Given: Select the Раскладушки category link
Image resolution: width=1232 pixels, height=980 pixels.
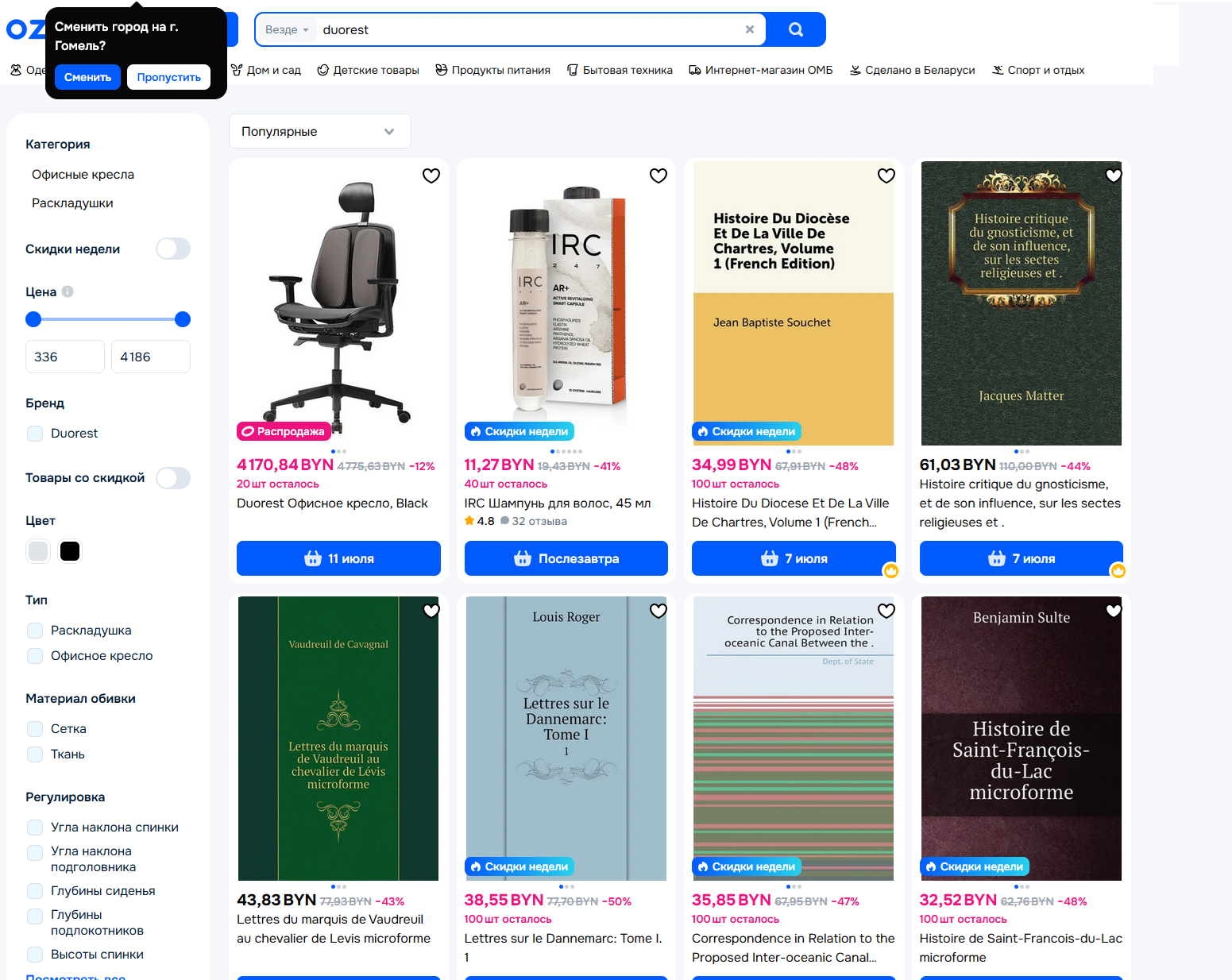Looking at the screenshot, I should (72, 203).
